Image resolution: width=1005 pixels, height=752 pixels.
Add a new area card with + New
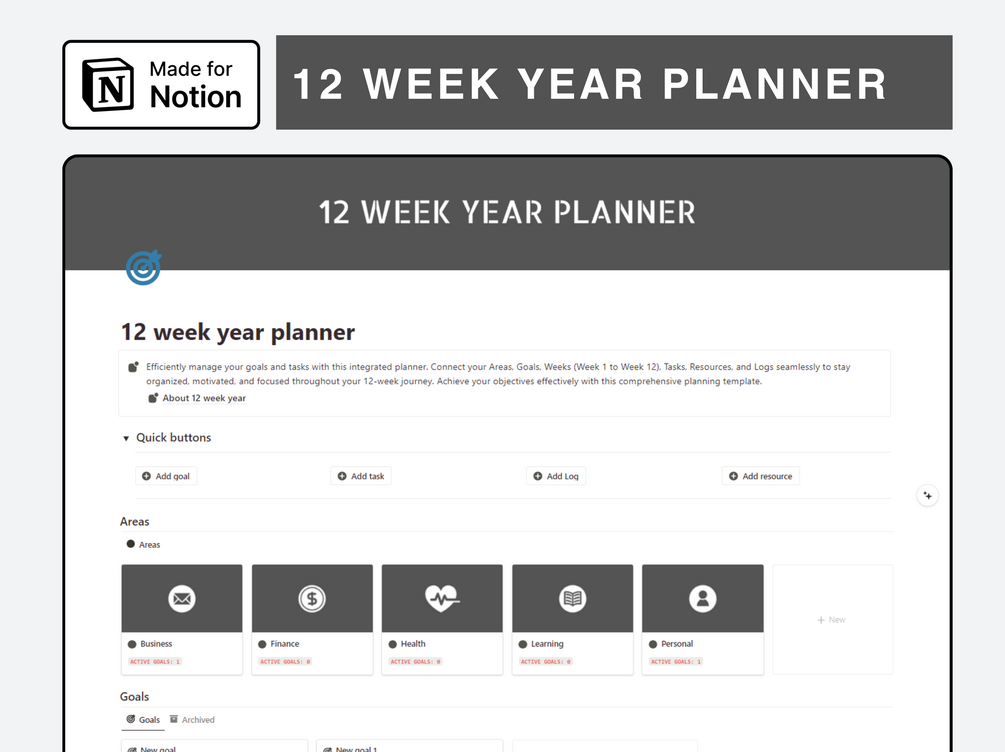832,620
